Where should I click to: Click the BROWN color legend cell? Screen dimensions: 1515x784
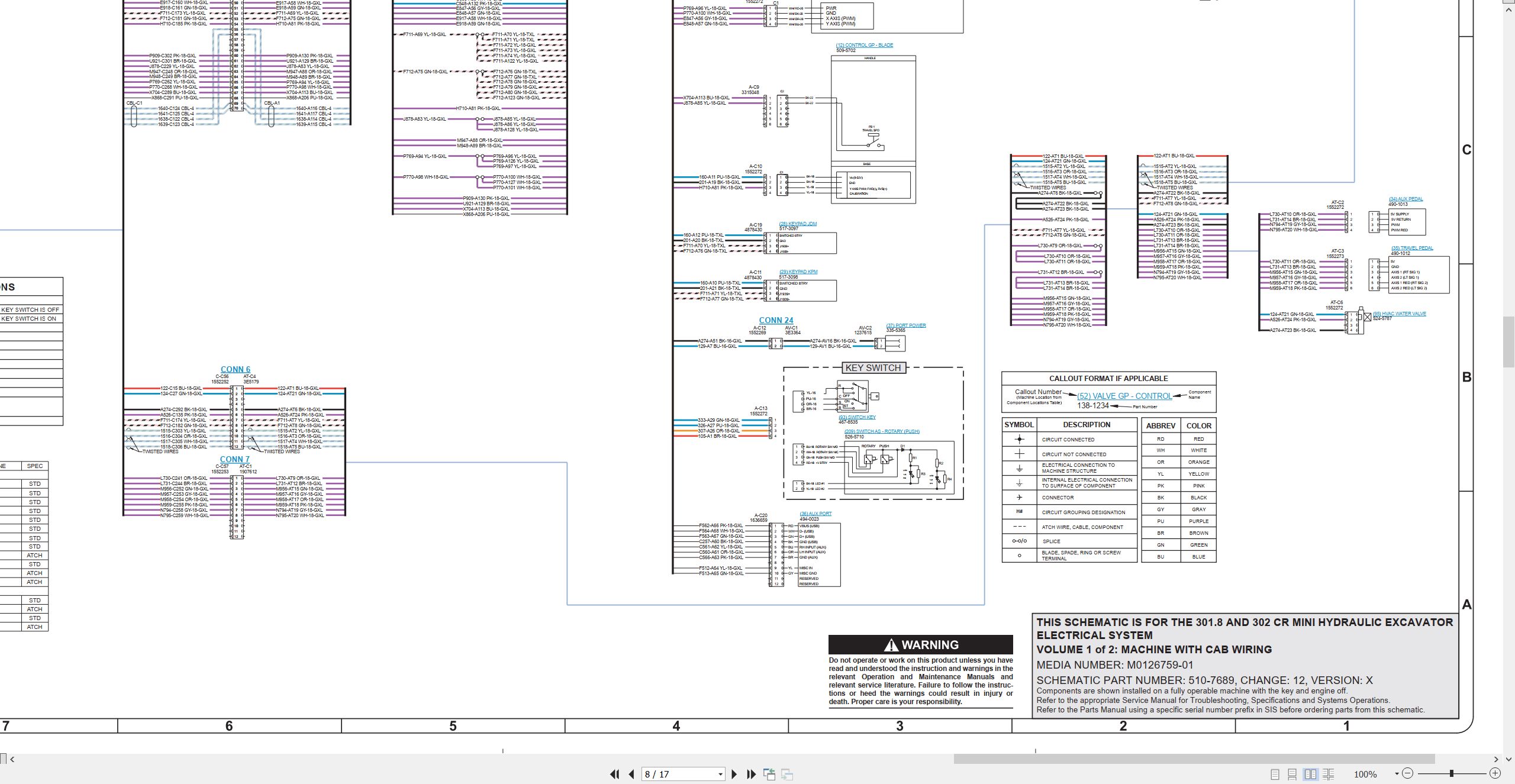click(x=1198, y=533)
